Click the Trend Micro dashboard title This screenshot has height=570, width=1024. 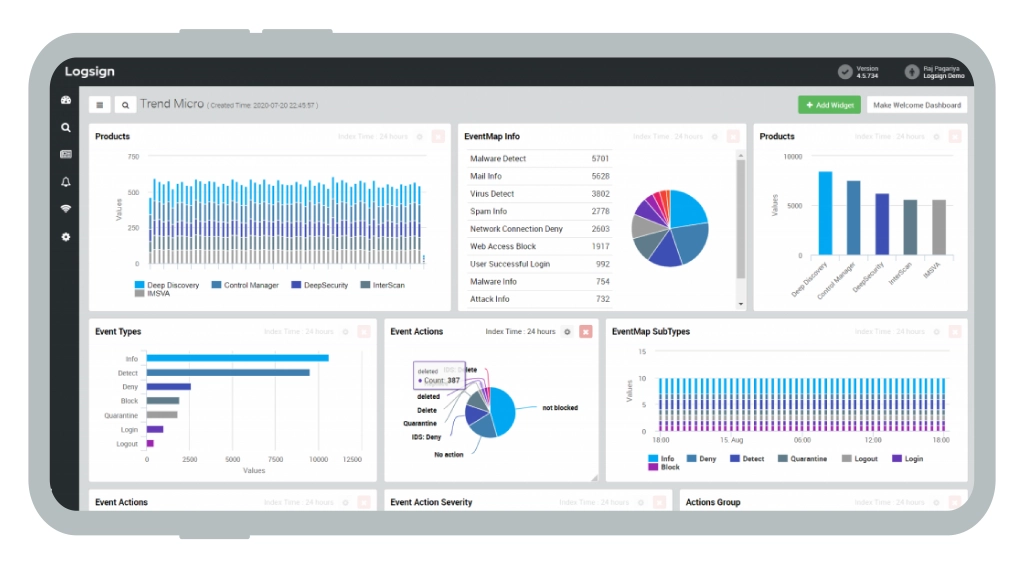172,104
